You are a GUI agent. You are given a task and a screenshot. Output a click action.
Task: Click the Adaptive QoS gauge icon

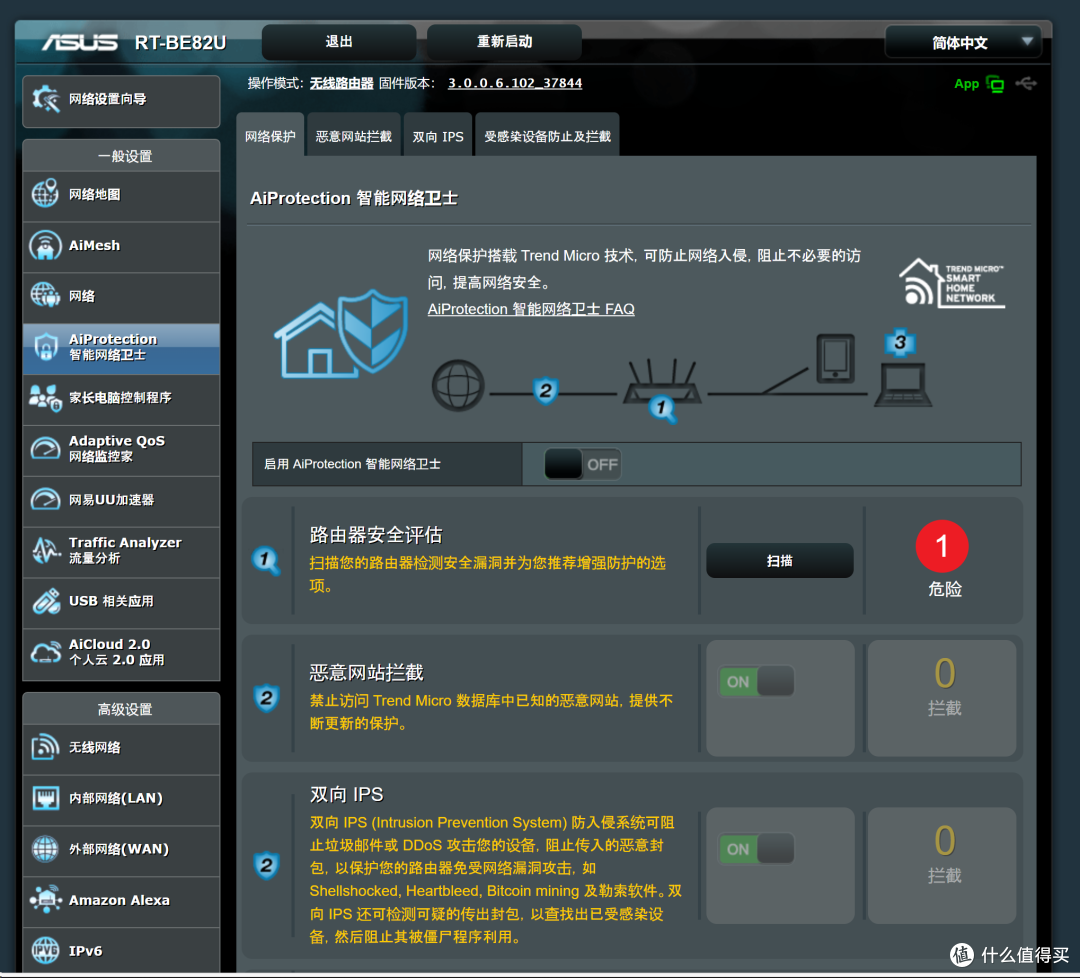pos(45,448)
